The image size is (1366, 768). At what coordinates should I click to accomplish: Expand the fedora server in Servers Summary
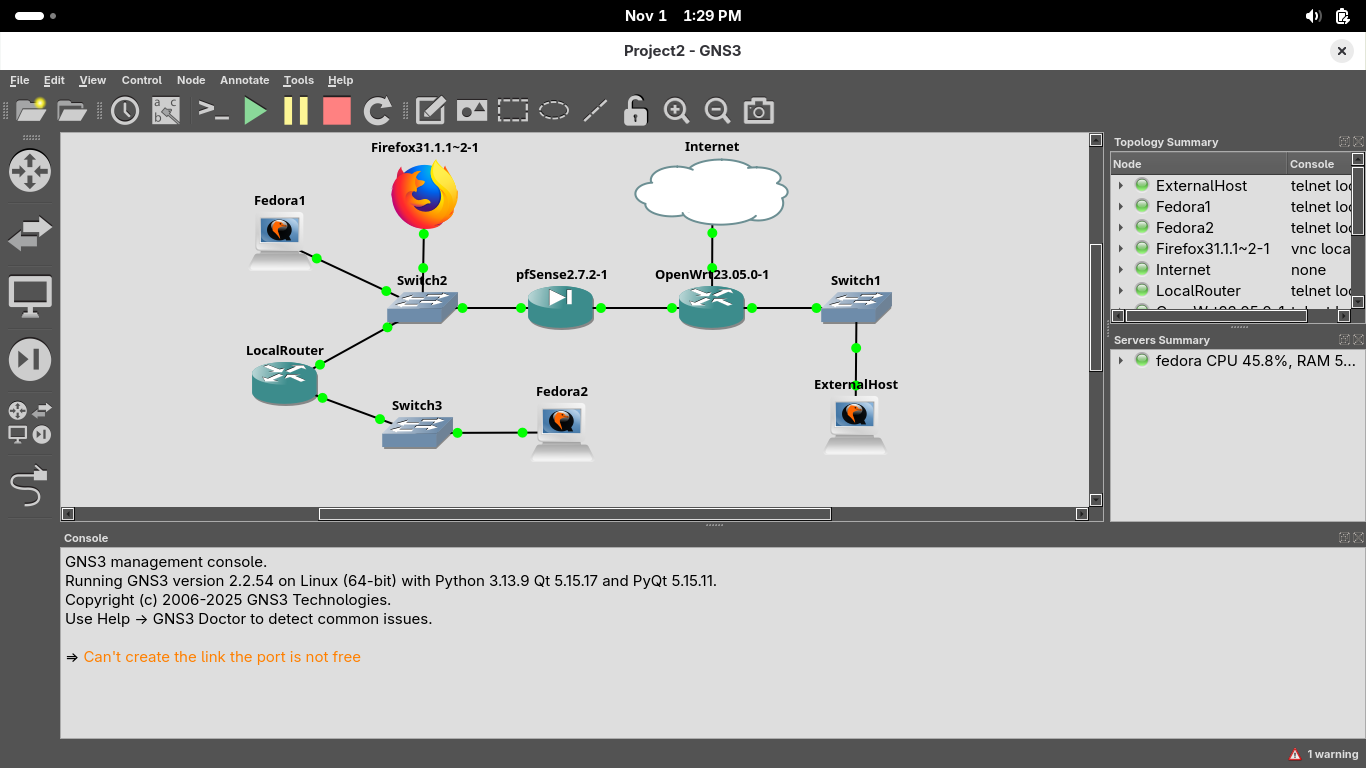(x=1121, y=361)
